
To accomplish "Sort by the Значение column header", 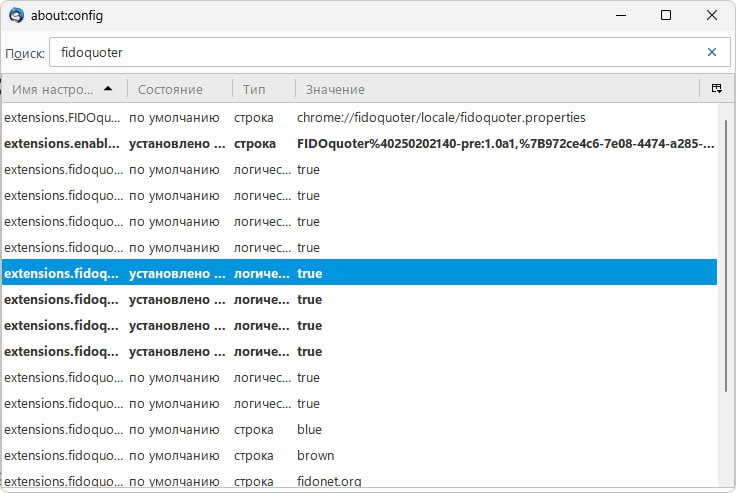I will point(335,89).
